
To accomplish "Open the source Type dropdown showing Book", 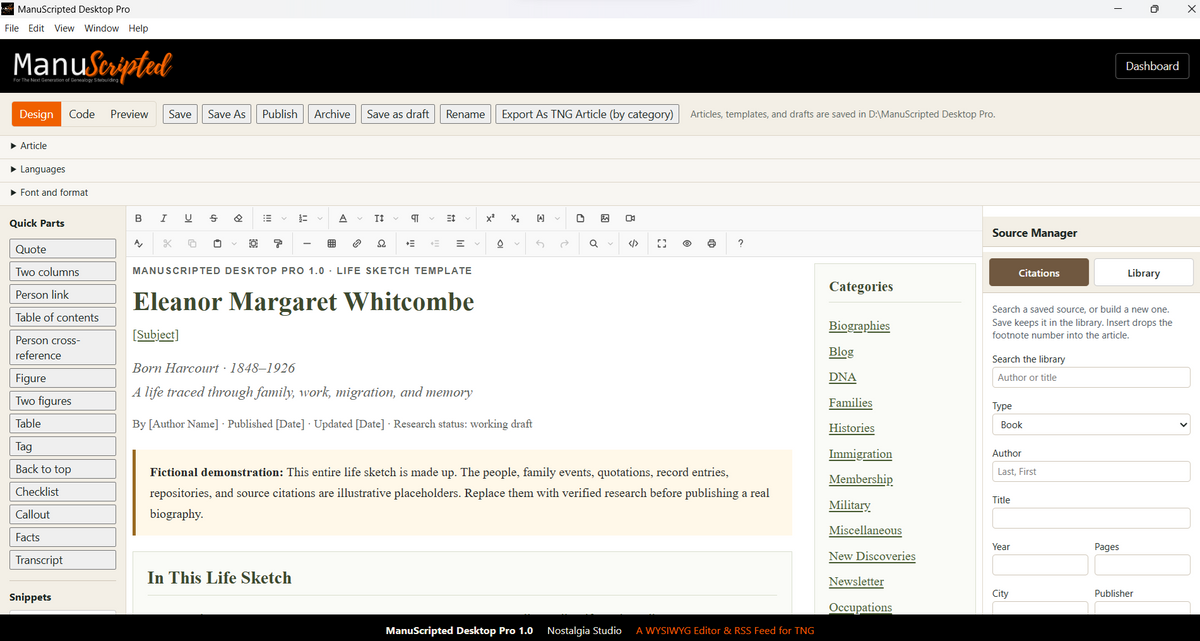I will pyautogui.click(x=1091, y=425).
